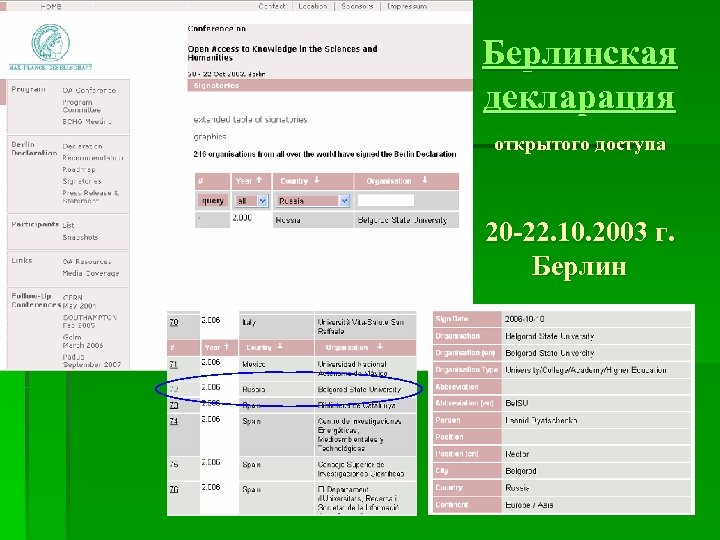Open the Program Committee sidebar link
This screenshot has width=720, height=540.
[x=82, y=106]
